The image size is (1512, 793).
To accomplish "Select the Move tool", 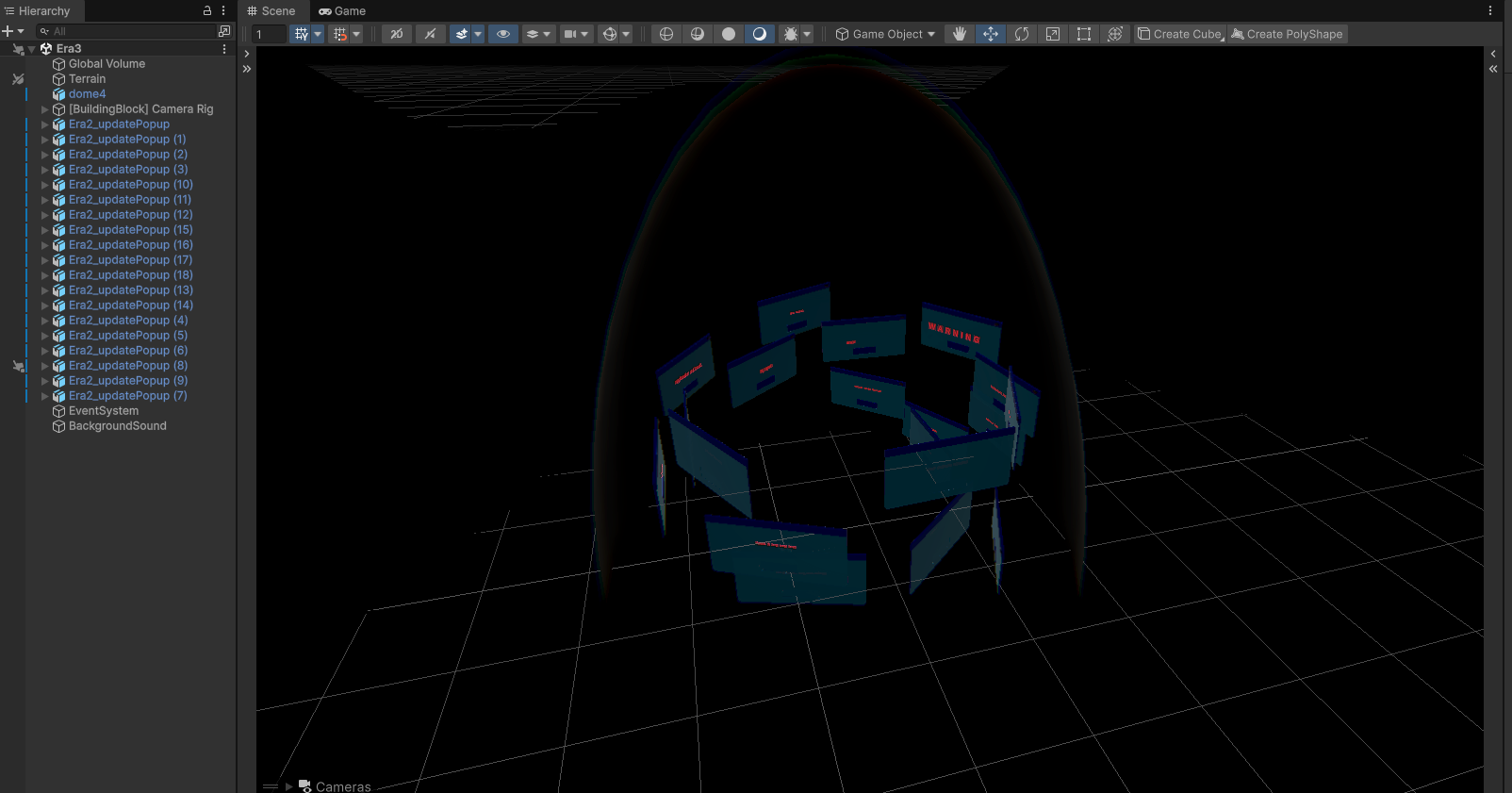I will (x=991, y=34).
